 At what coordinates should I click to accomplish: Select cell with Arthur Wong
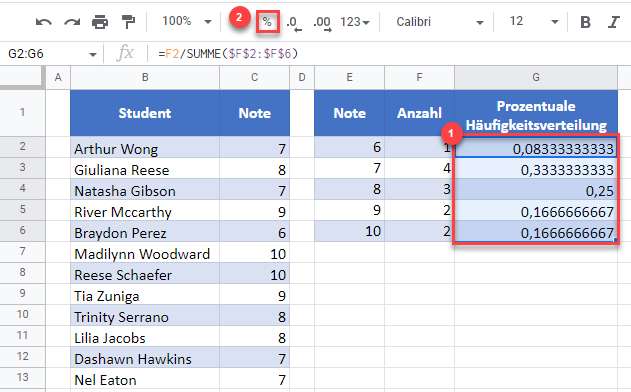coord(145,147)
